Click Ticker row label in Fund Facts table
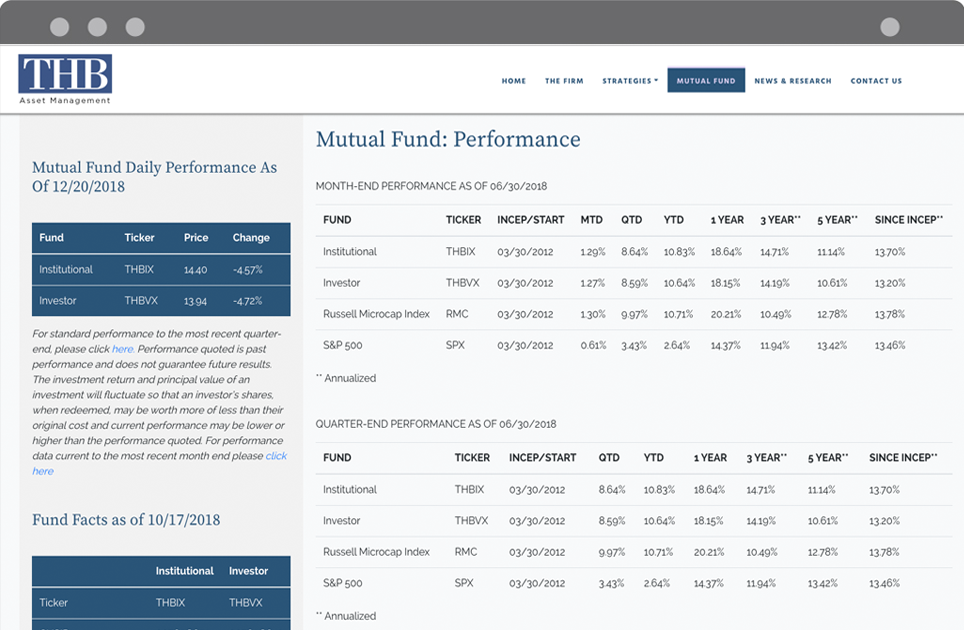 53,603
